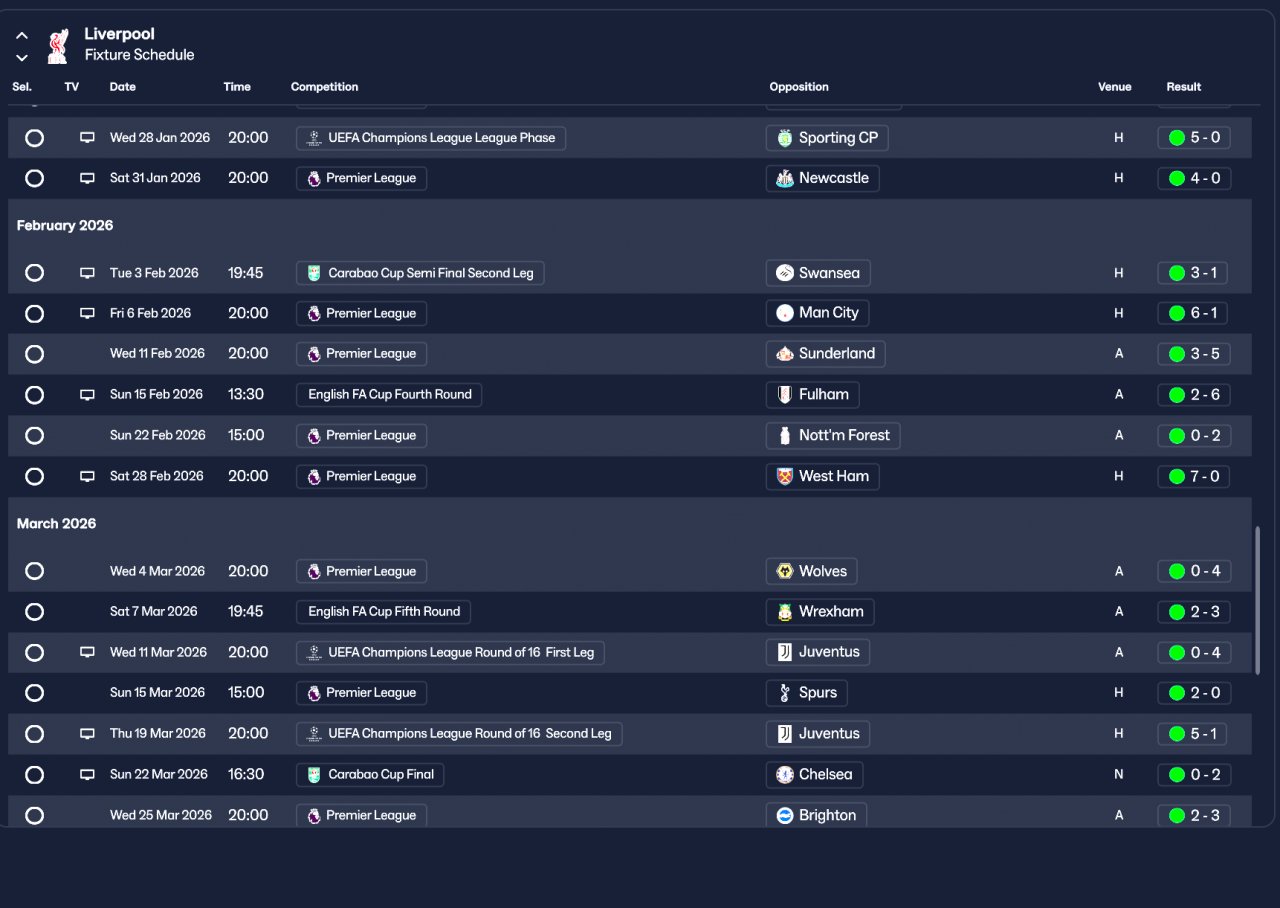Click the Champions League logo in the League Phase row
The image size is (1280, 908).
(x=314, y=138)
